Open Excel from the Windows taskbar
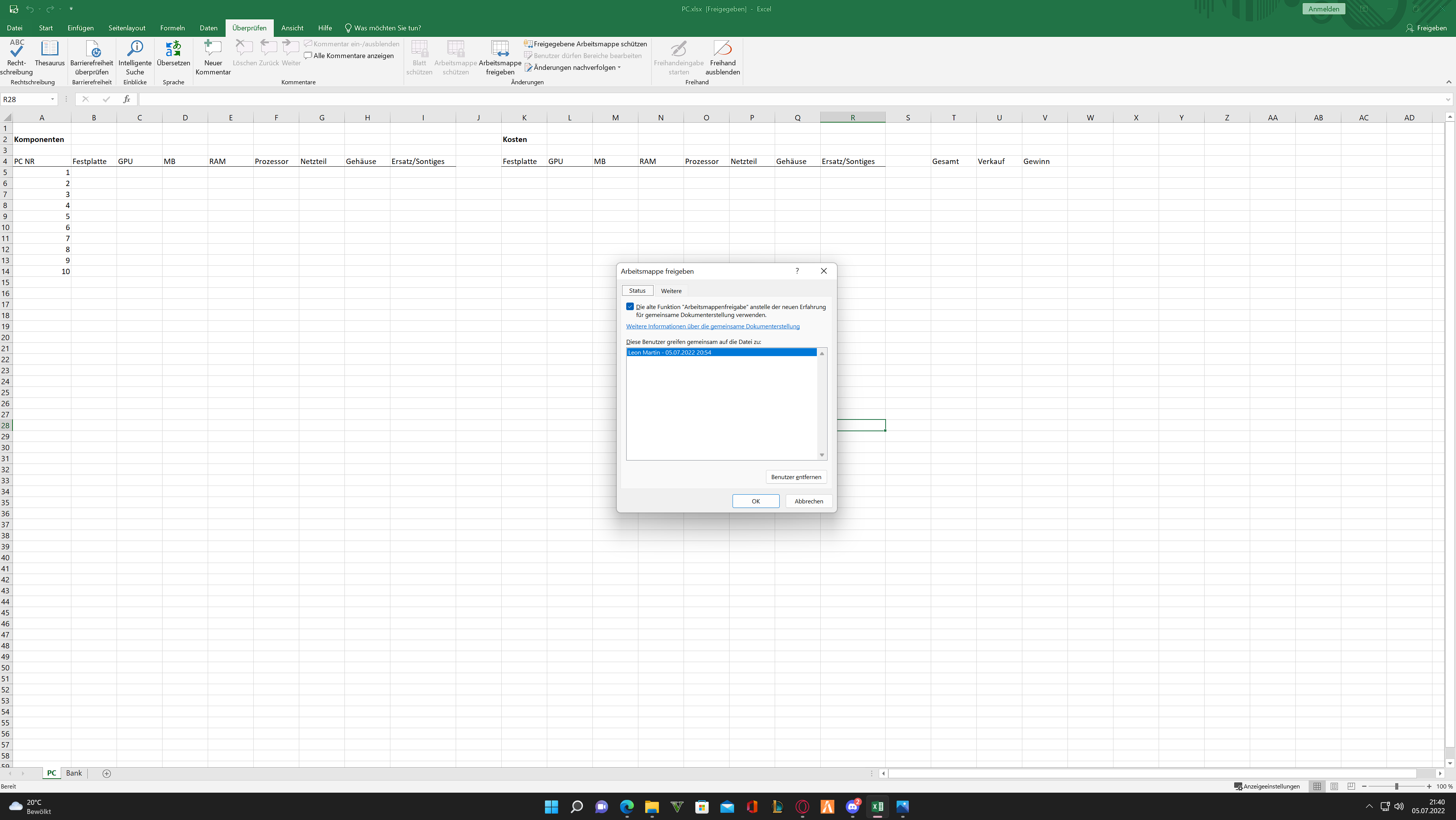1456x820 pixels. click(877, 806)
